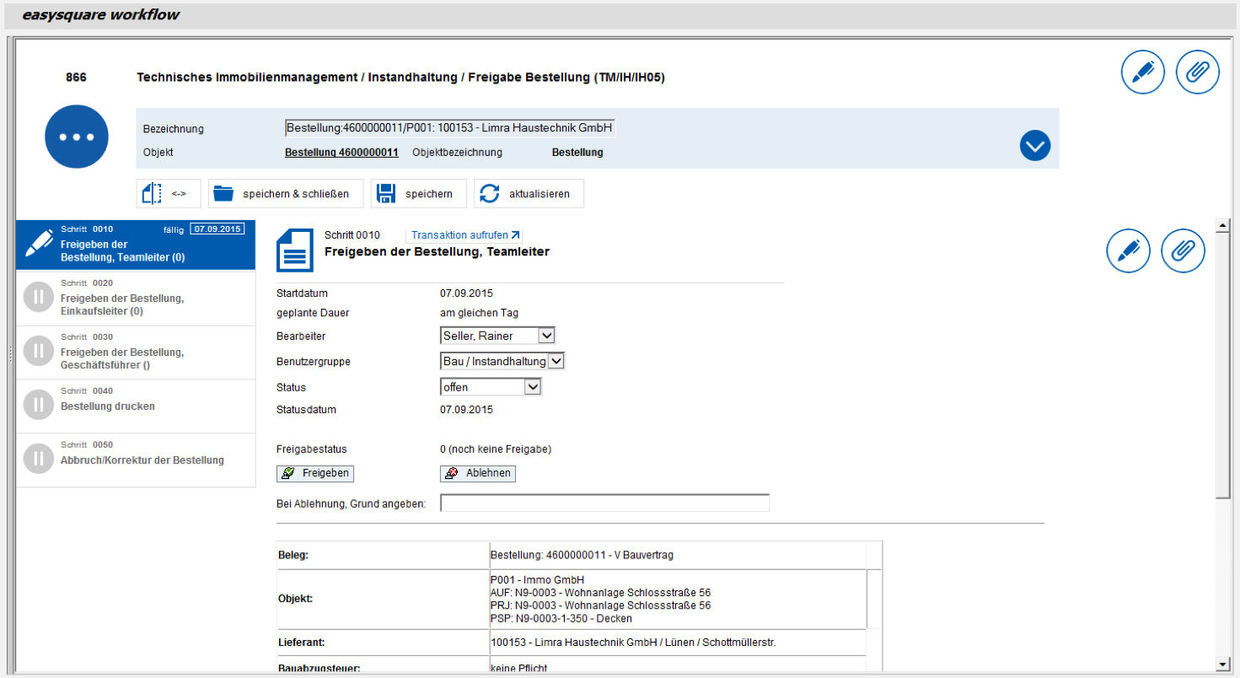
Task: Open the paperclip icon next to the step pencil
Action: click(x=1183, y=250)
